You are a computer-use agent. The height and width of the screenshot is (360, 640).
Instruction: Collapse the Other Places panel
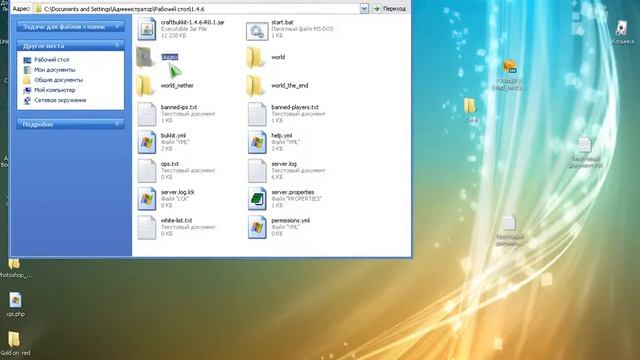[117, 45]
